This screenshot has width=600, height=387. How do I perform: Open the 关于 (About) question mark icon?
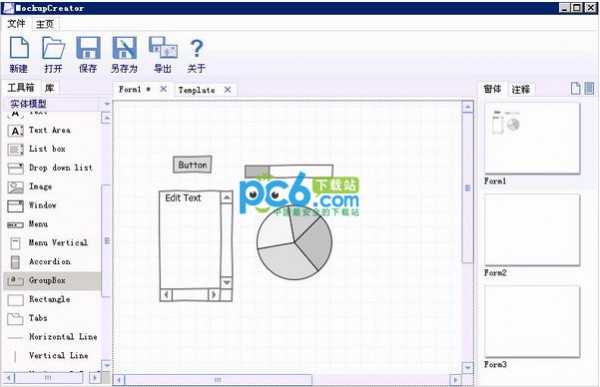click(196, 49)
